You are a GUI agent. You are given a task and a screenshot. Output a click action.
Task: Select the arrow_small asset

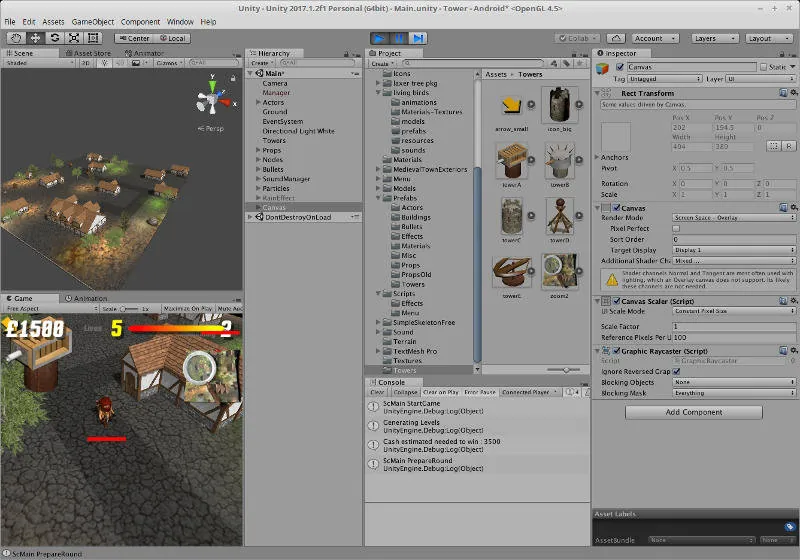coord(511,106)
